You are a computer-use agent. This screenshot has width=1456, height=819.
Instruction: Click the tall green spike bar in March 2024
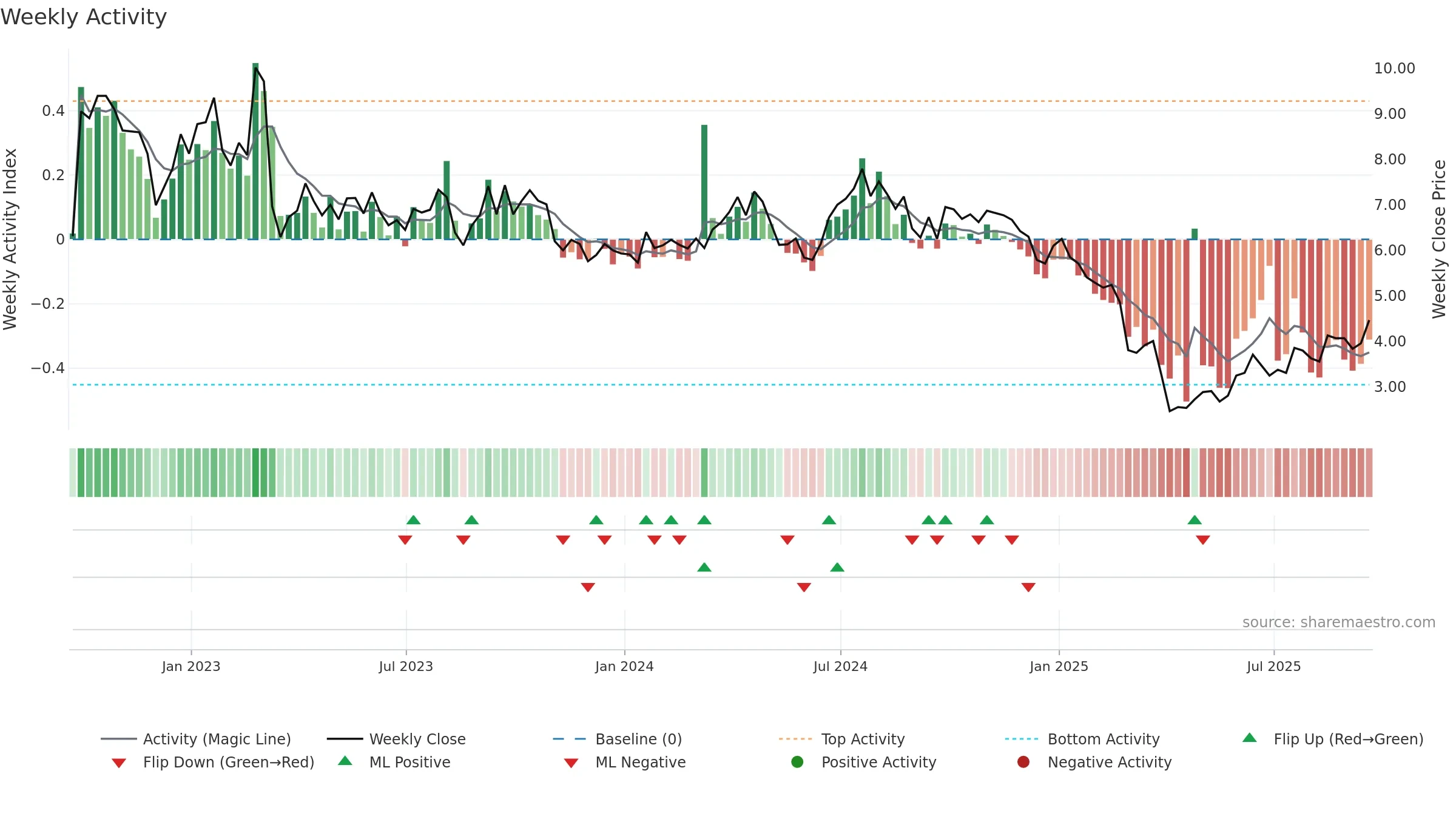(704, 182)
